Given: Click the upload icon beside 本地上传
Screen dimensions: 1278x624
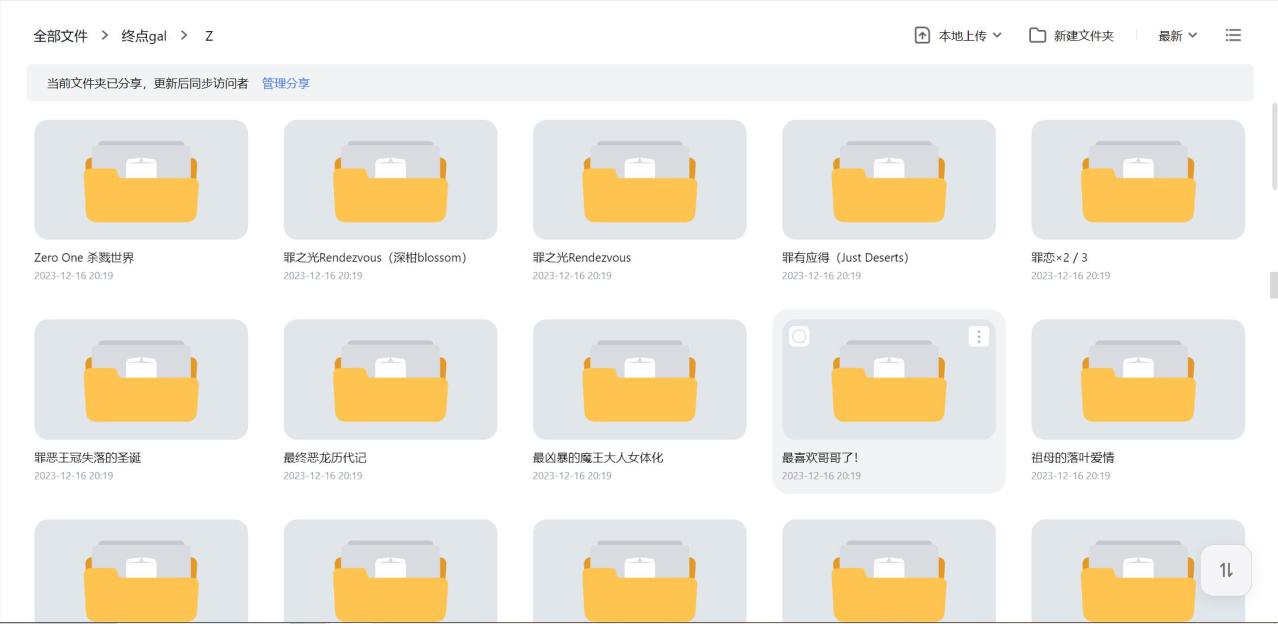Looking at the screenshot, I should (922, 35).
